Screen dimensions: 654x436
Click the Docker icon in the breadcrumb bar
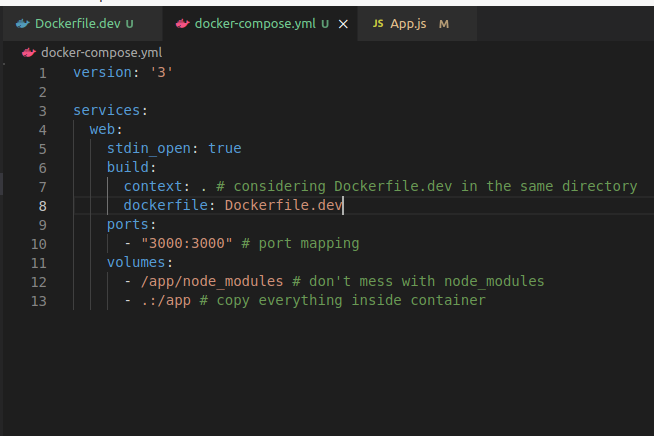pyautogui.click(x=29, y=53)
